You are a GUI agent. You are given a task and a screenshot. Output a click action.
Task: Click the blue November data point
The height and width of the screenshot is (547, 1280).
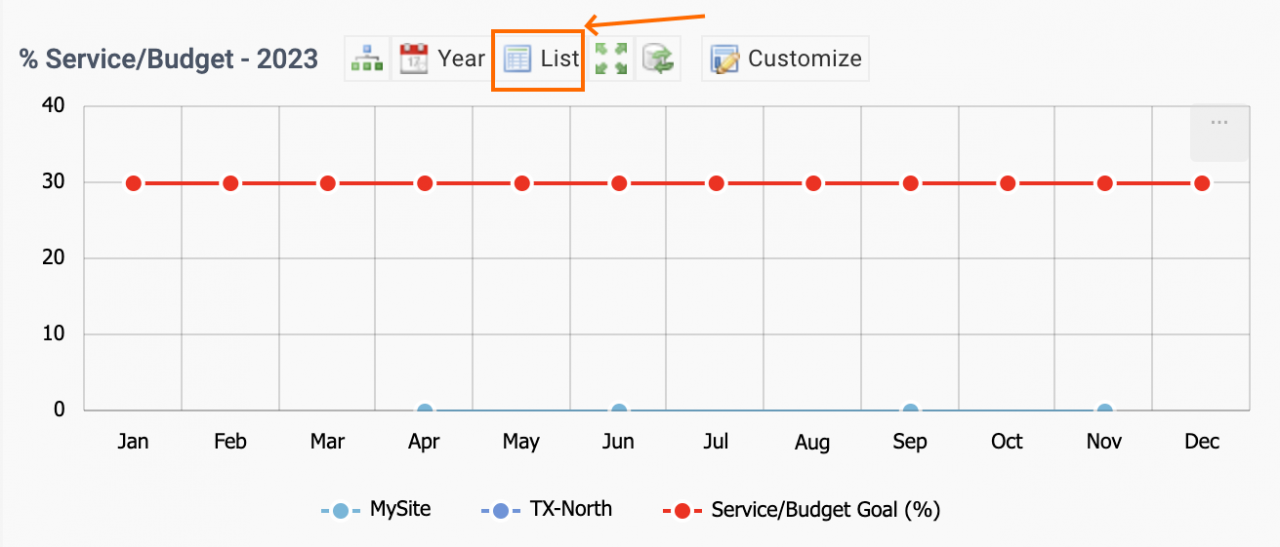[1104, 410]
